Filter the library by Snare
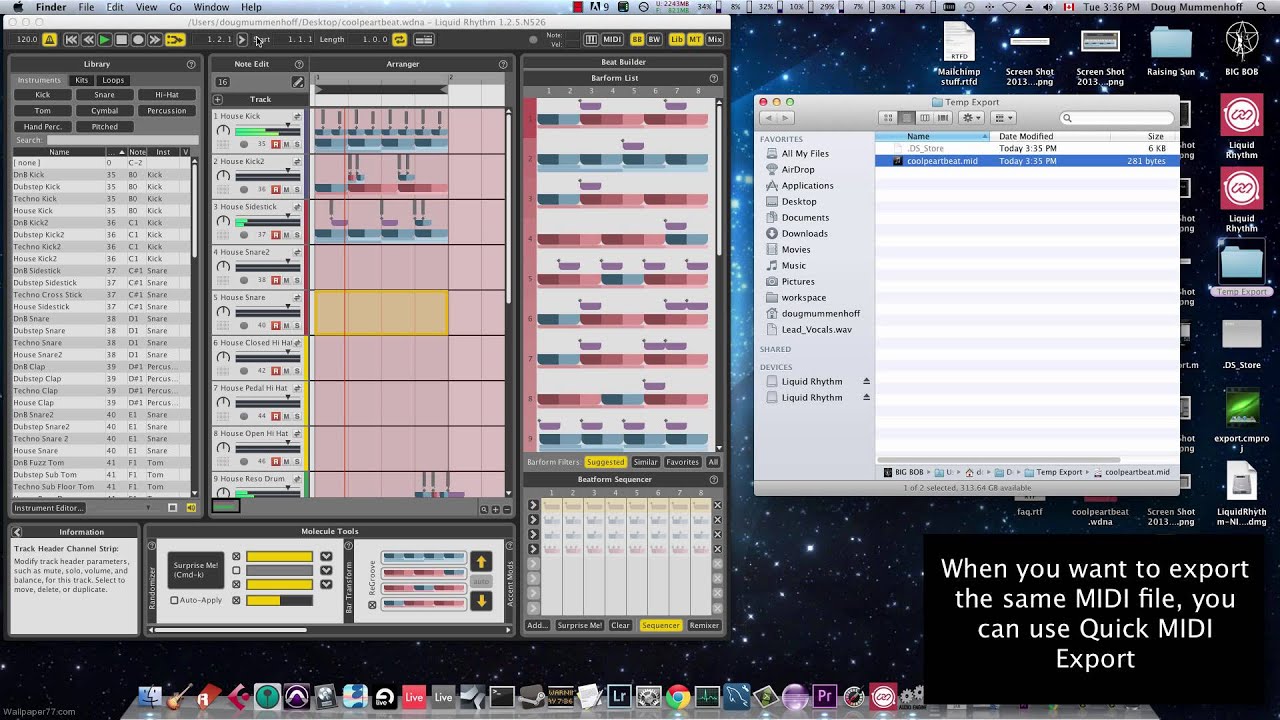The image size is (1280, 720). [x=104, y=95]
